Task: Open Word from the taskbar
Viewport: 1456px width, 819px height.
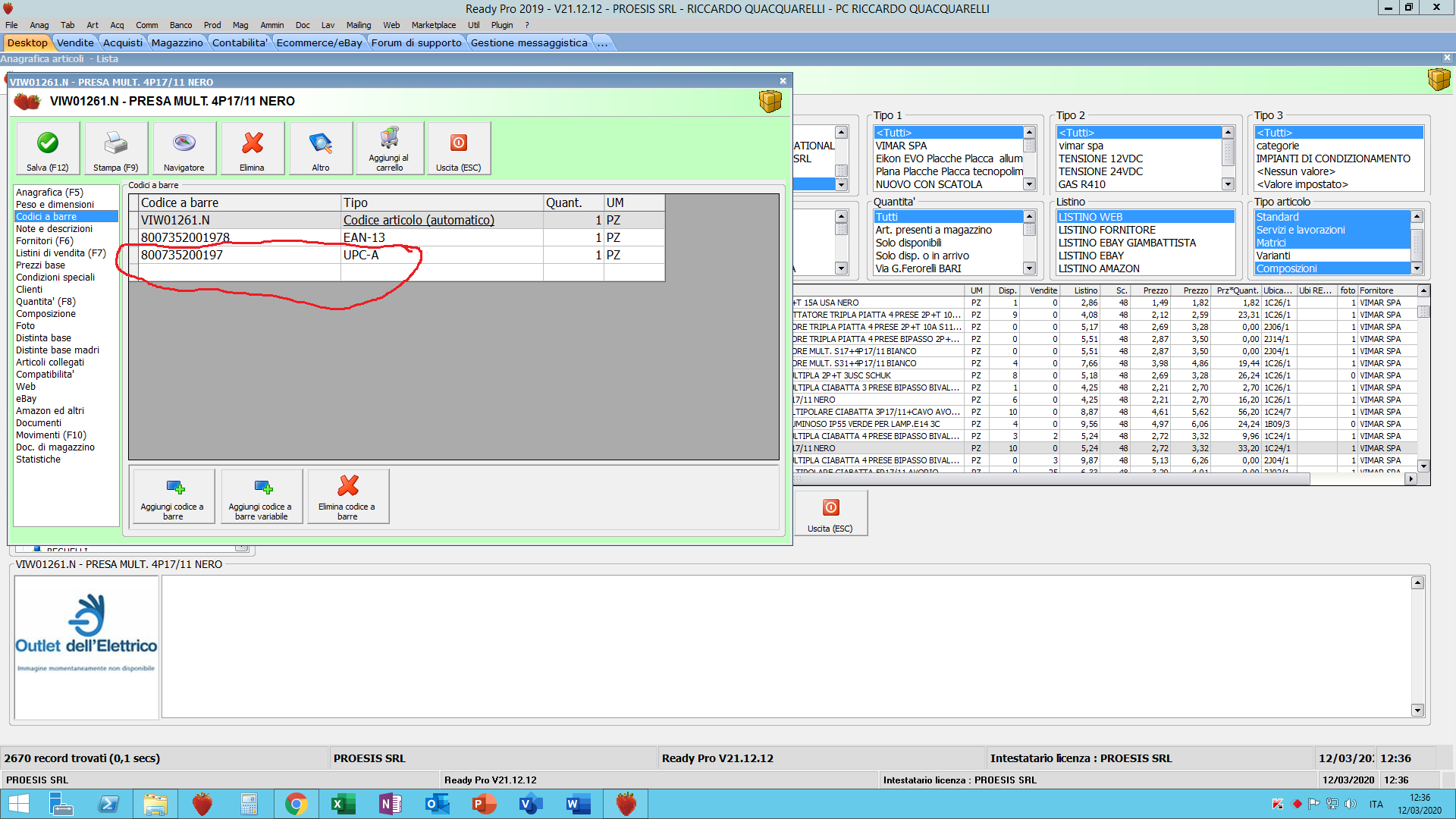Action: pos(578,804)
